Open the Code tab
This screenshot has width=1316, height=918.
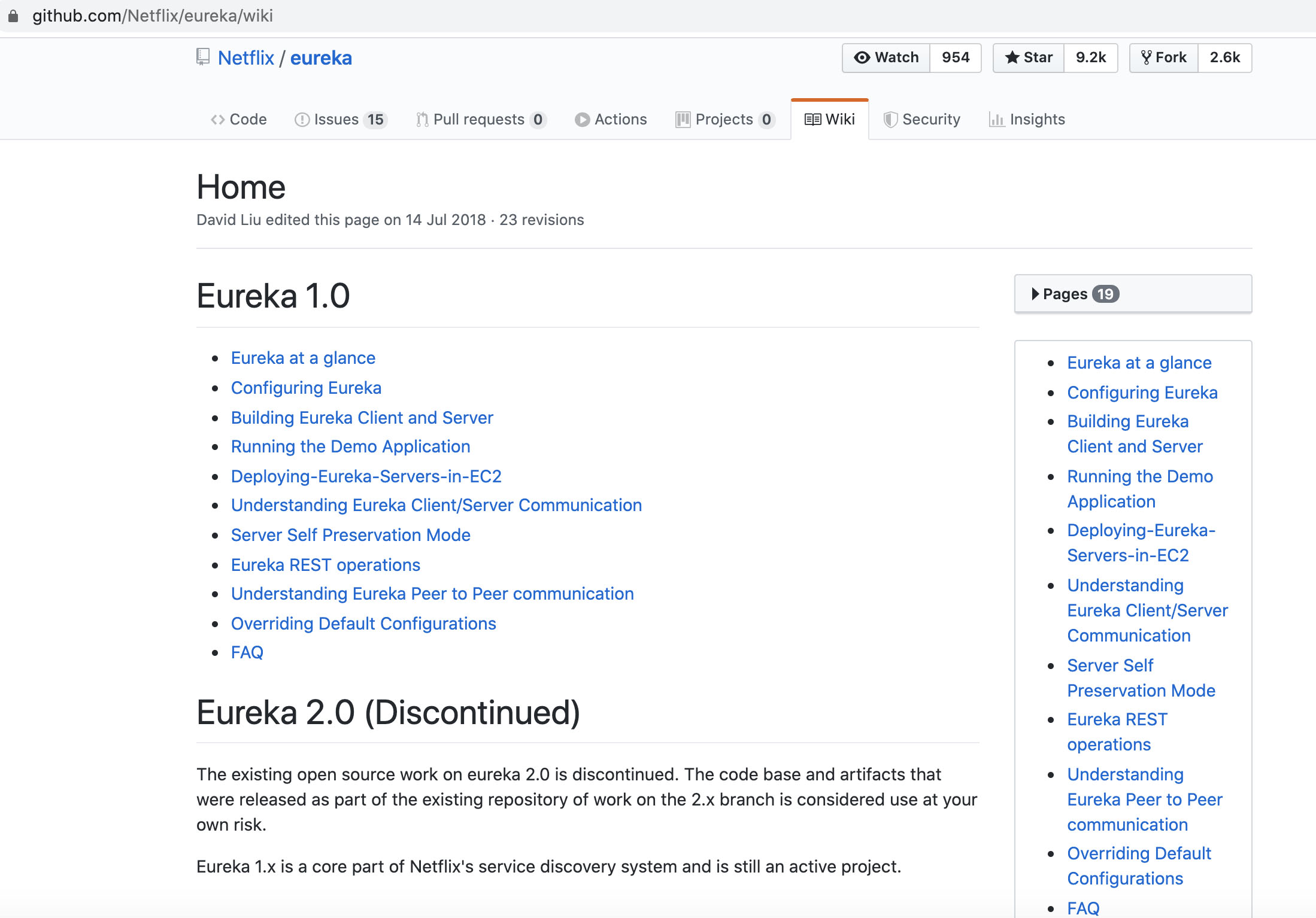[238, 120]
